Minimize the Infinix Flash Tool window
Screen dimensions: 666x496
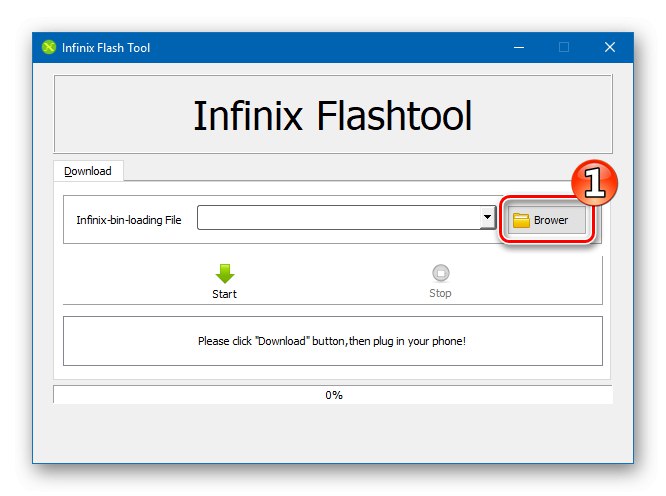tap(519, 47)
